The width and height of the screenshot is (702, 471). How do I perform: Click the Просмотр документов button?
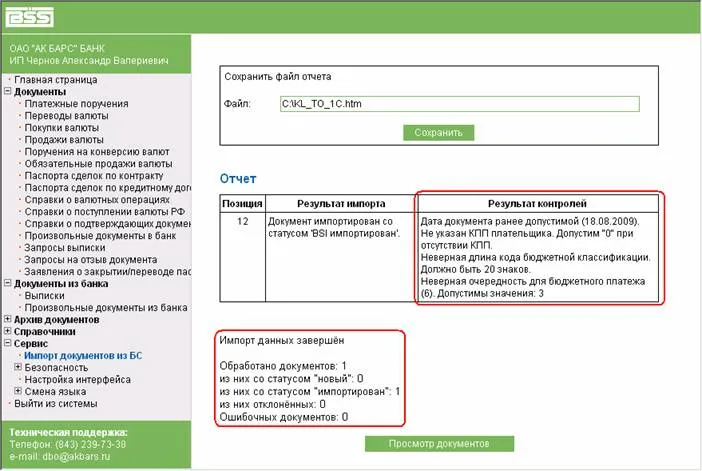point(439,444)
